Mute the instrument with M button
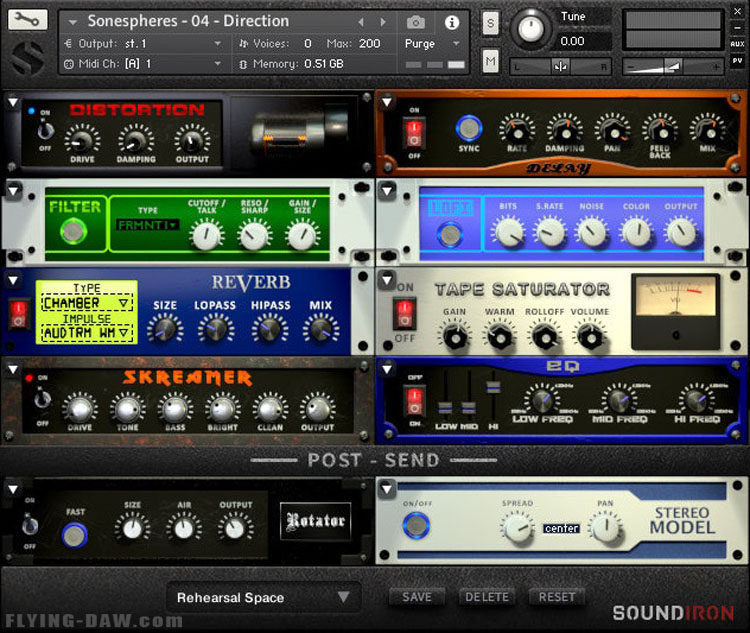Screen dimensions: 750x633 [x=490, y=61]
